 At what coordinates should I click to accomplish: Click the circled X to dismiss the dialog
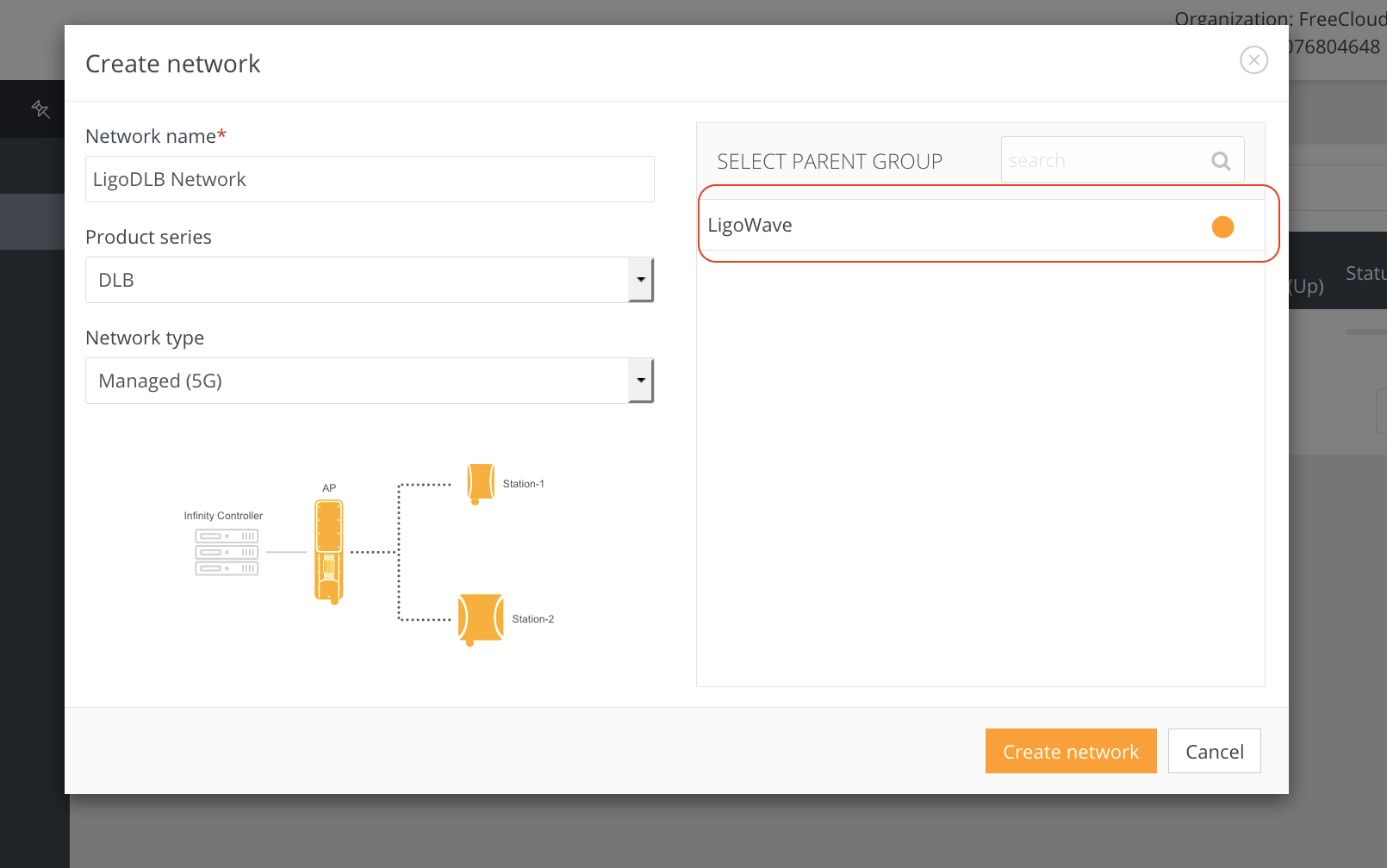point(1253,59)
